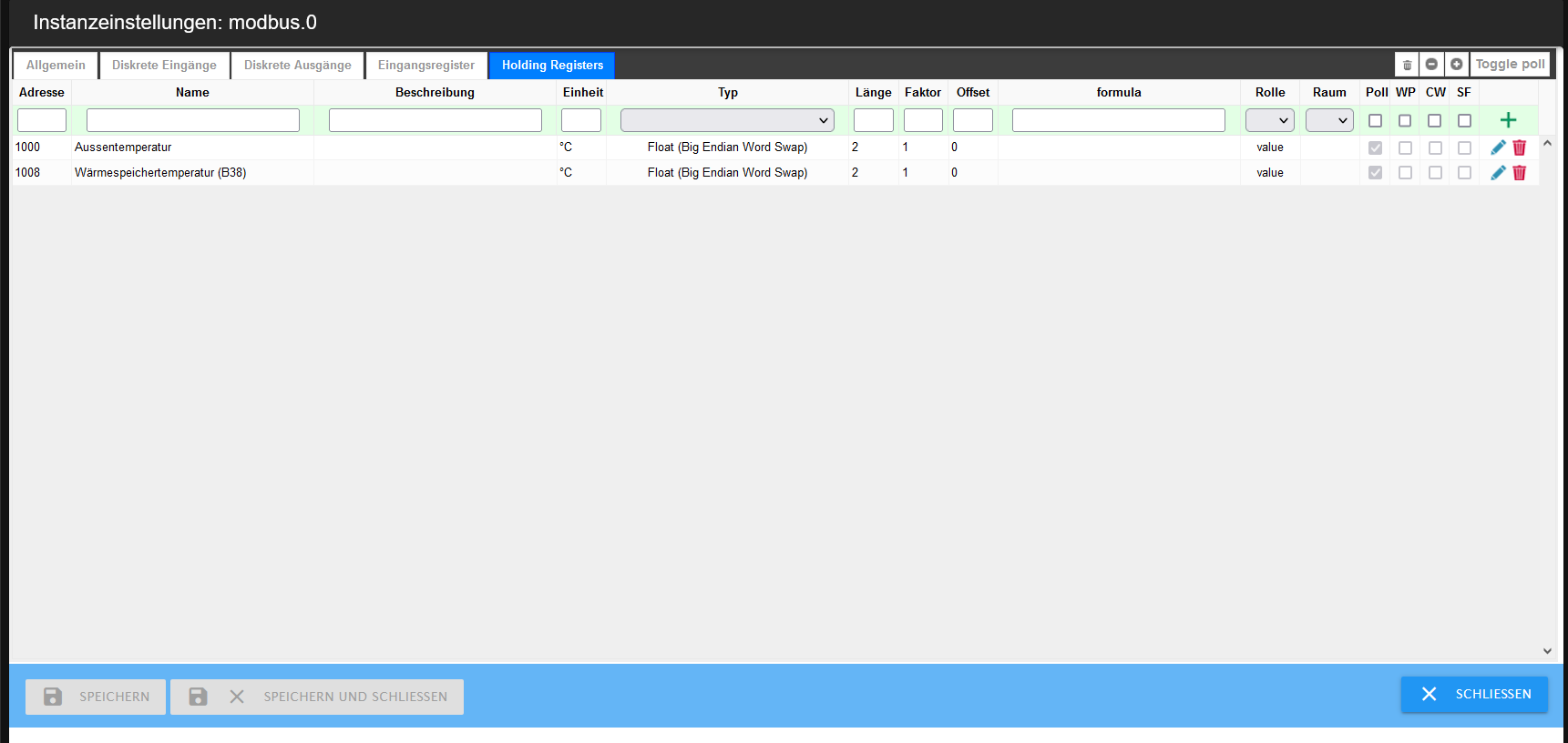Enable WP for Aussentemperatur
The height and width of the screenshot is (743, 1568).
coord(1405,148)
